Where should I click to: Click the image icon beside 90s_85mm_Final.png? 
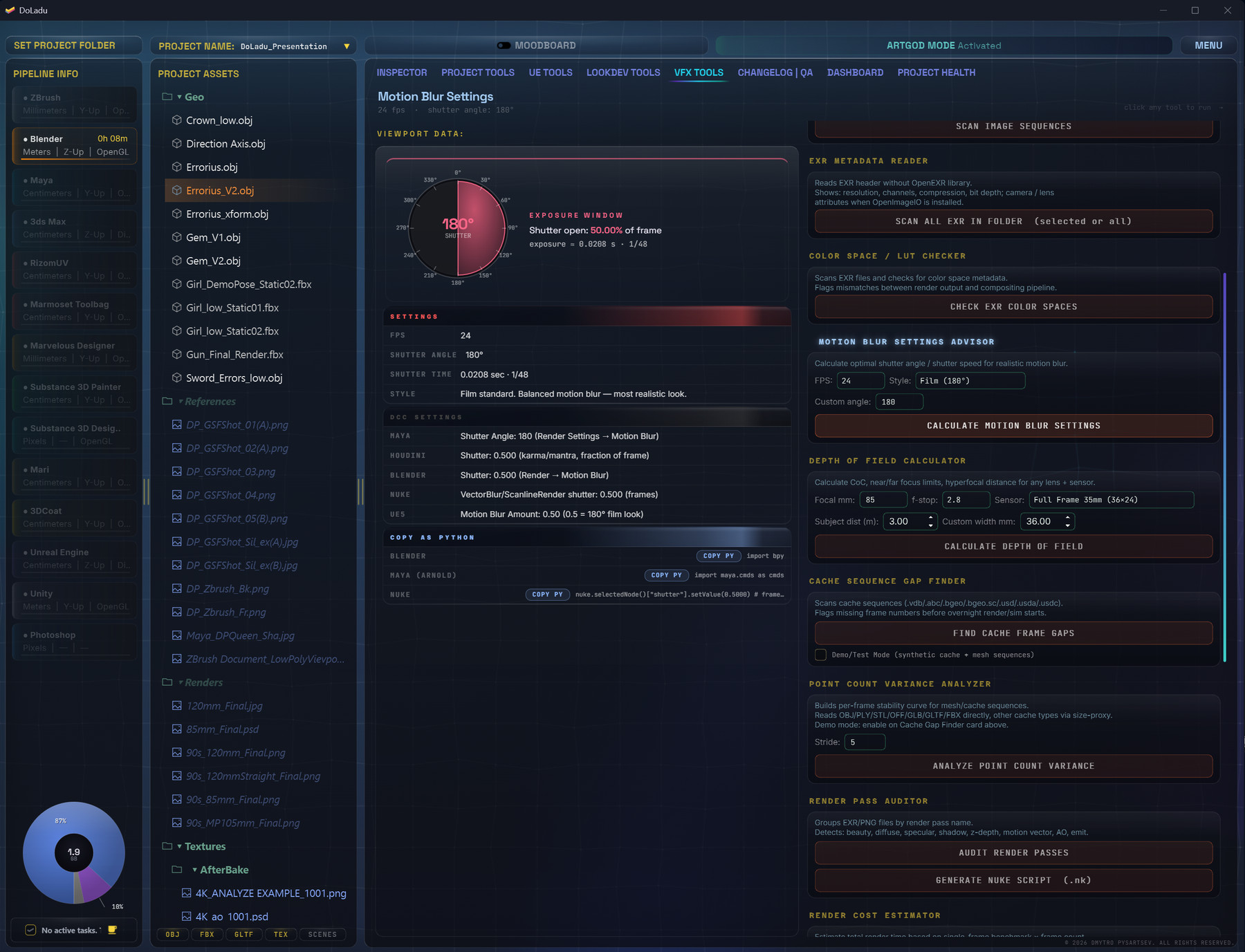click(x=176, y=799)
